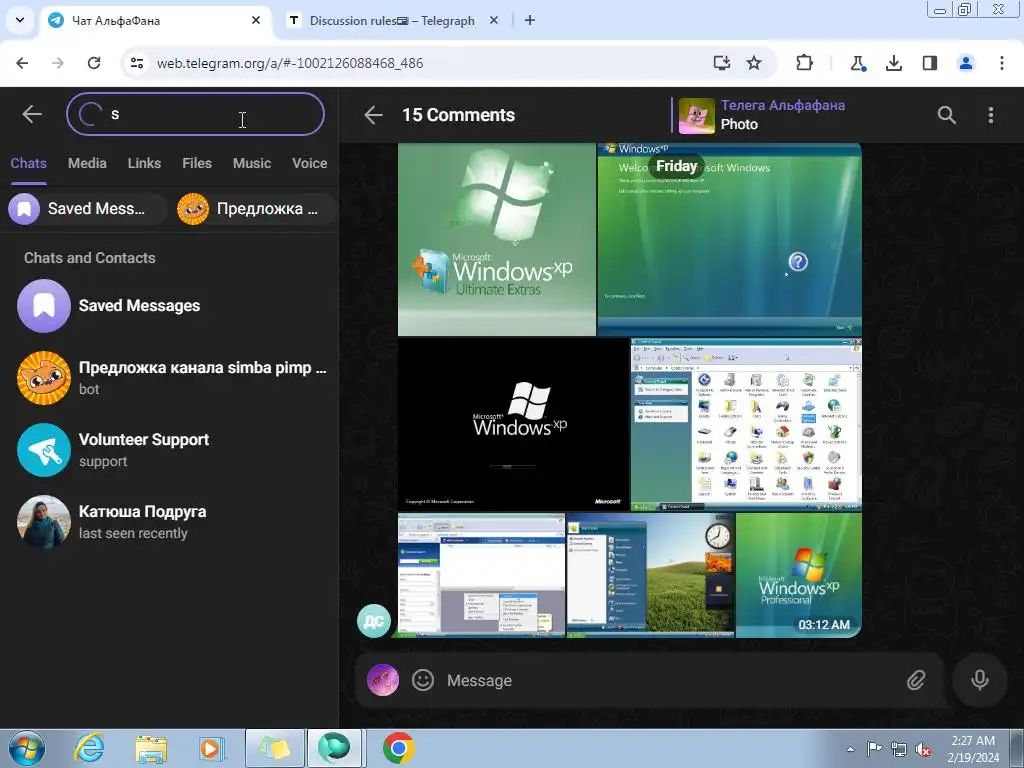1024x768 pixels.
Task: Switch to the Voice tab
Action: click(x=310, y=163)
